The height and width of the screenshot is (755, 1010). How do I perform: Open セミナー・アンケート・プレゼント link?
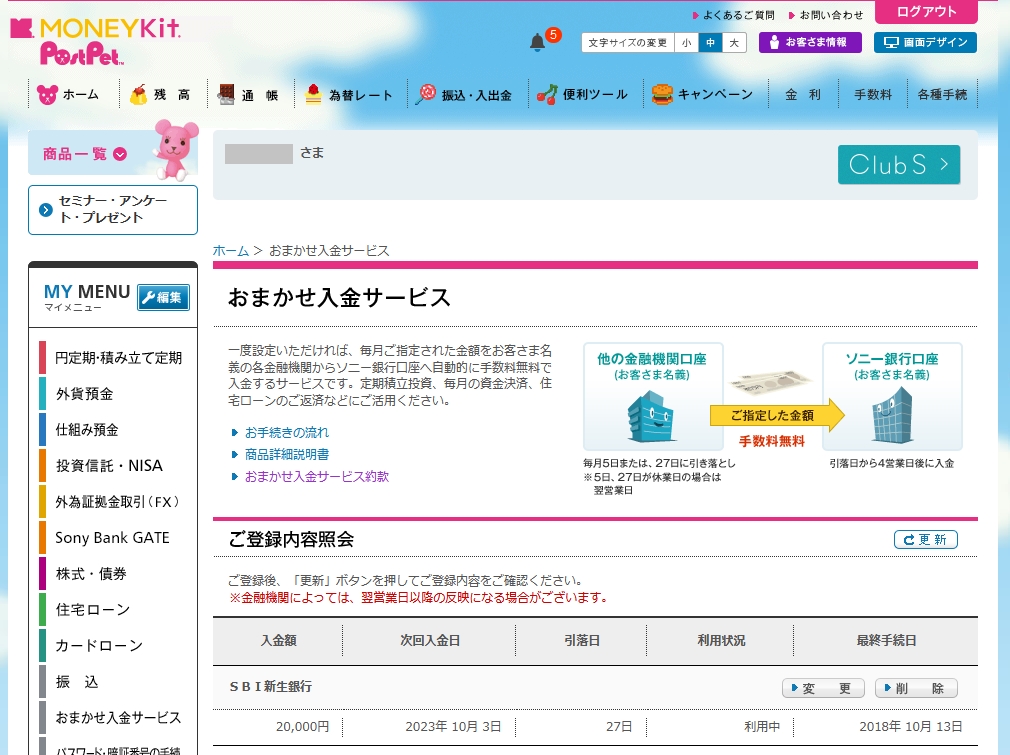click(113, 210)
